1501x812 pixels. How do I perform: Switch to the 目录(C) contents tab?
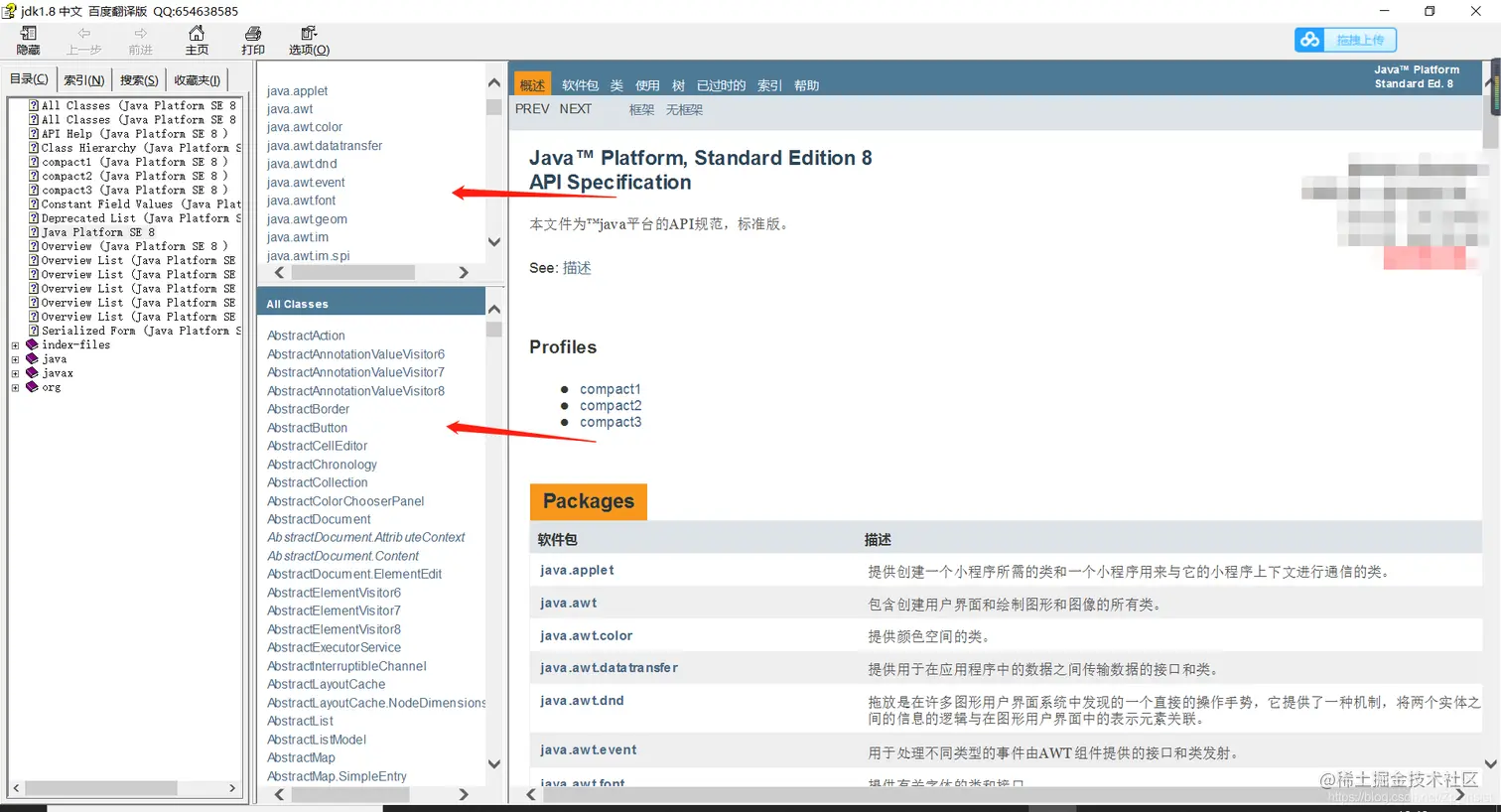coord(29,79)
